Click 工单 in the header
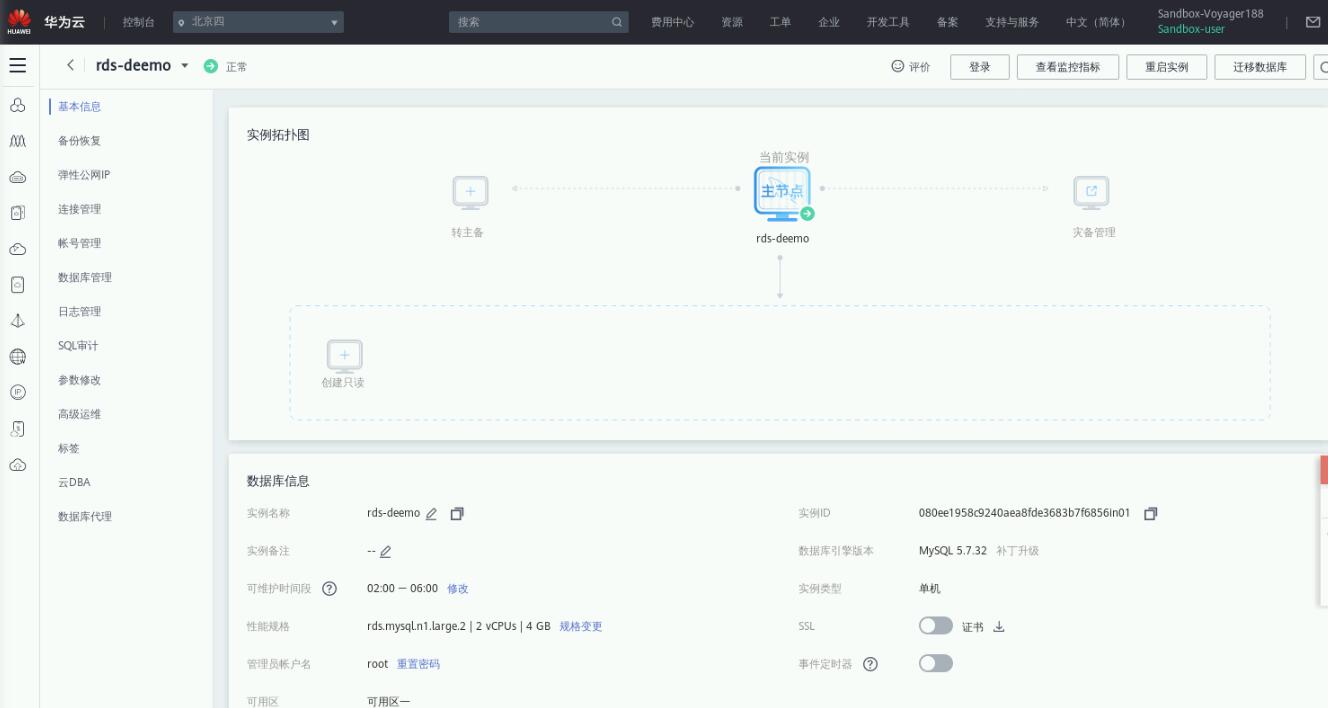This screenshot has height=708, width=1328. click(x=780, y=22)
